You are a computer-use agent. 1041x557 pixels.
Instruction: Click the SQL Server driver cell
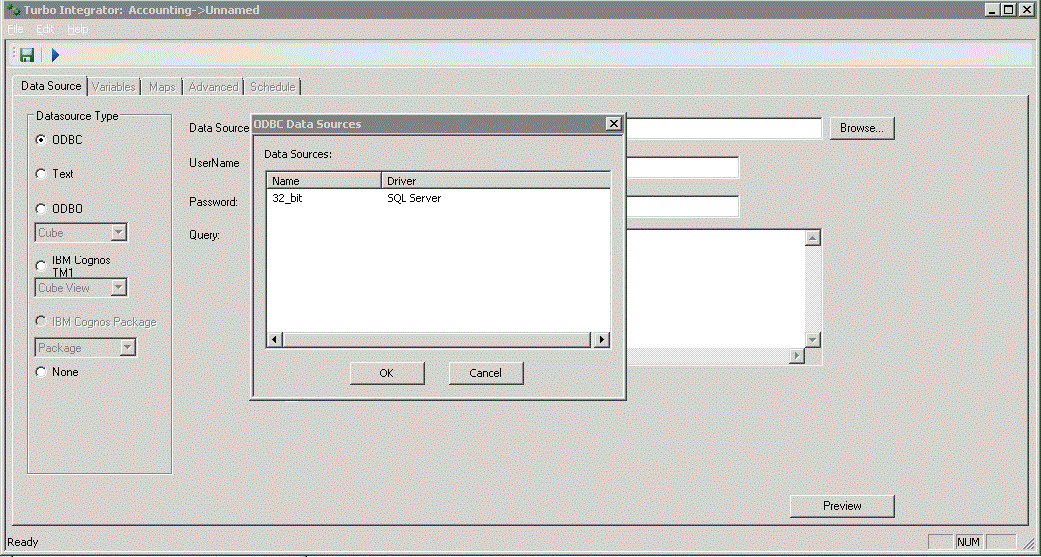(x=414, y=198)
